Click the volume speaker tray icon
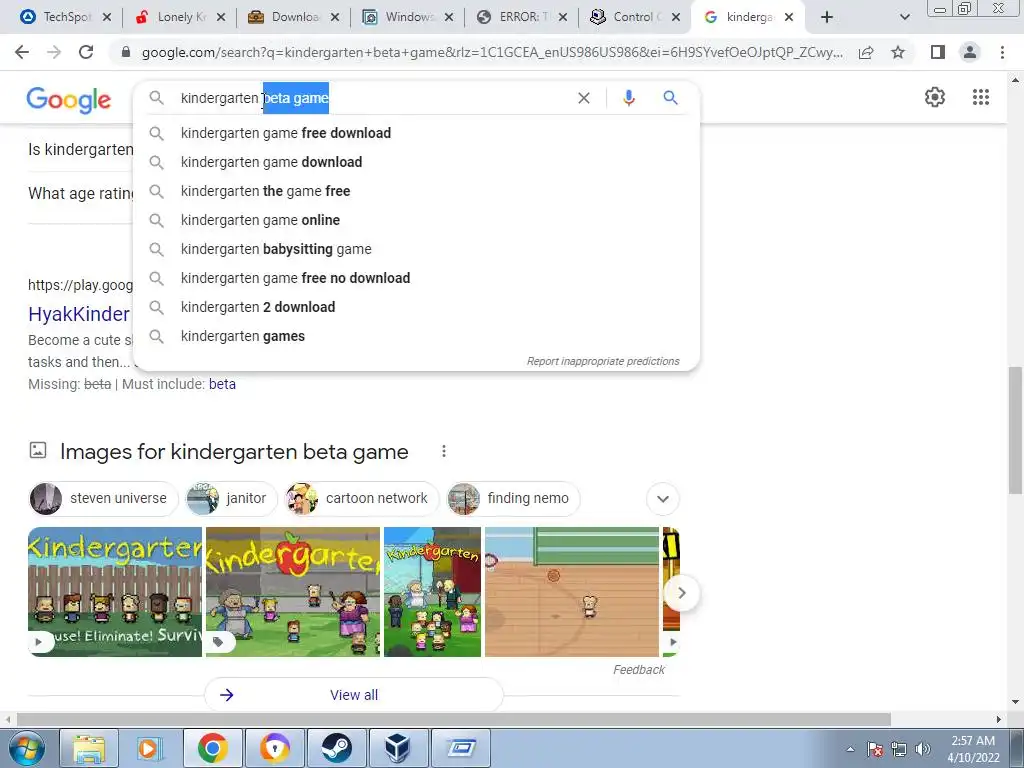 923,749
